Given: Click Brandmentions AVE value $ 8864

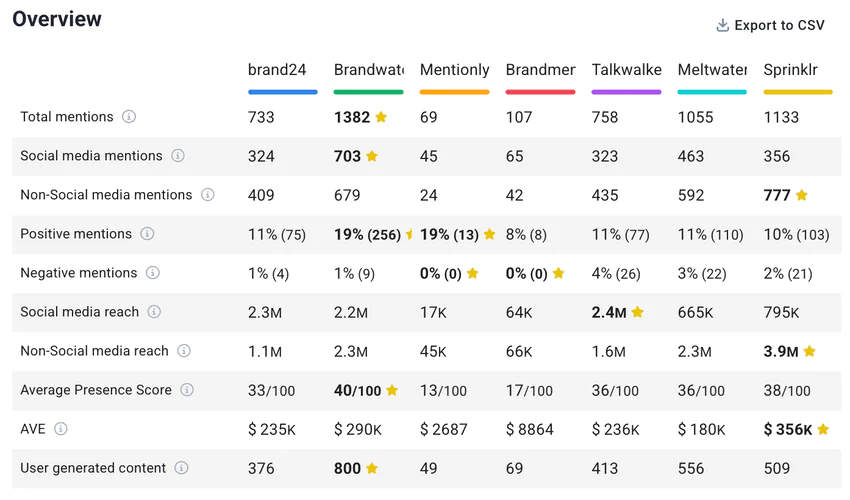Looking at the screenshot, I should [530, 430].
